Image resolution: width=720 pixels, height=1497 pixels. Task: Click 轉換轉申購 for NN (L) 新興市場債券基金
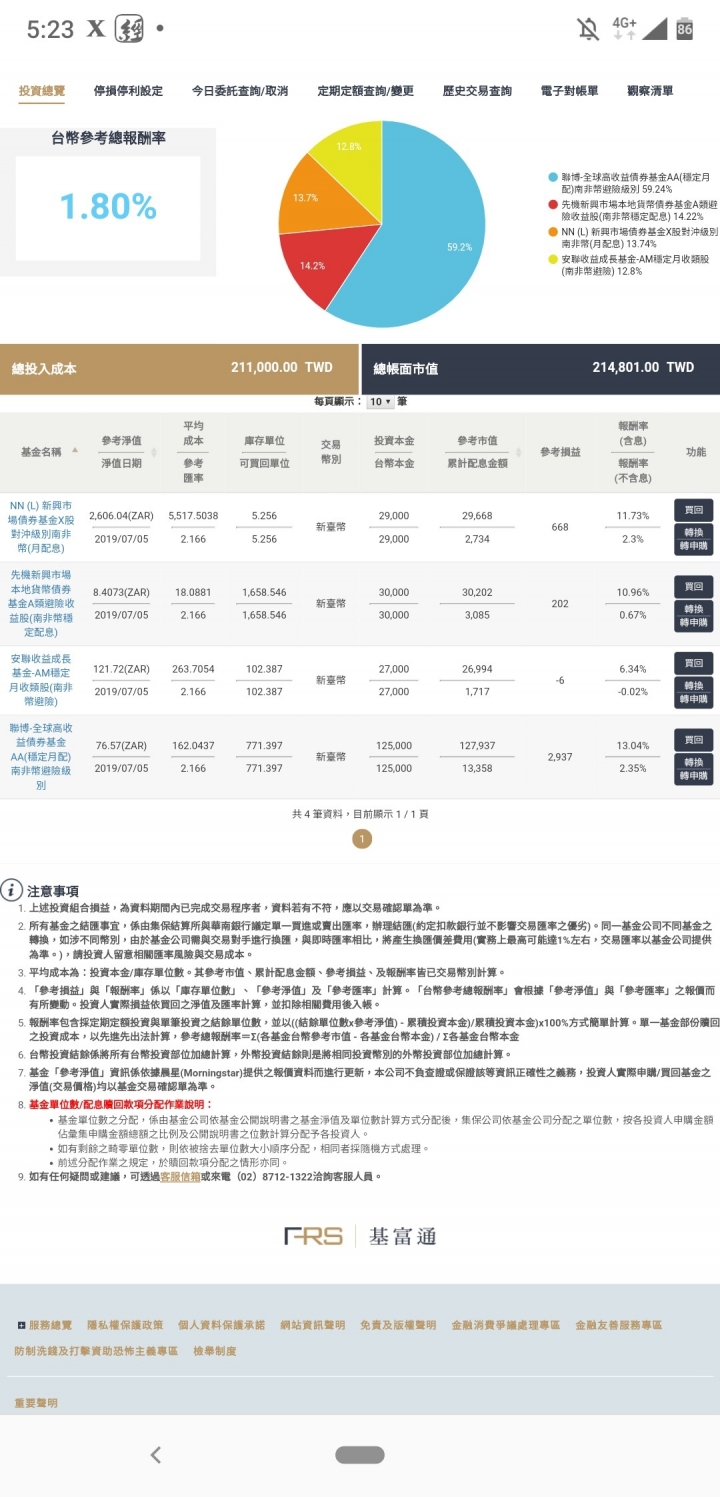693,539
